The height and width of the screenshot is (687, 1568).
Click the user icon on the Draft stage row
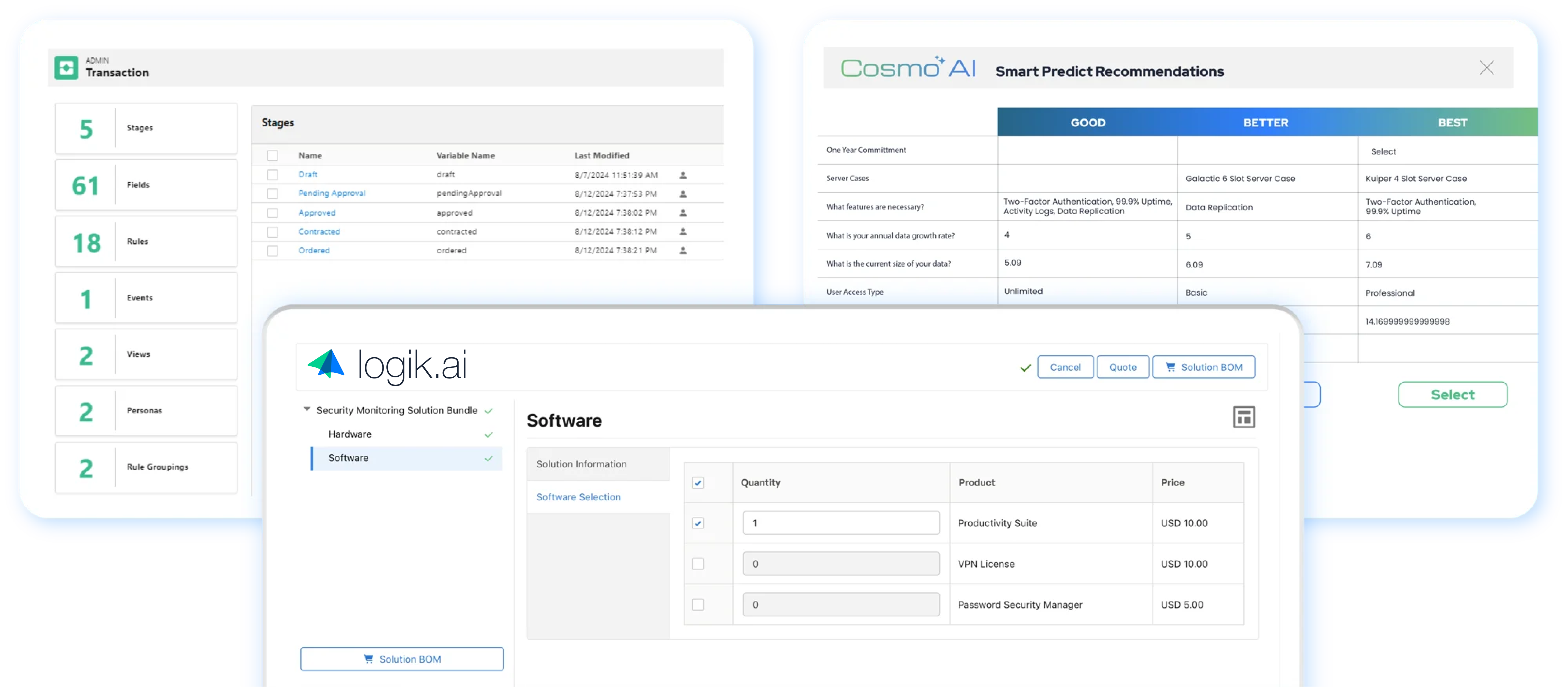tap(683, 174)
